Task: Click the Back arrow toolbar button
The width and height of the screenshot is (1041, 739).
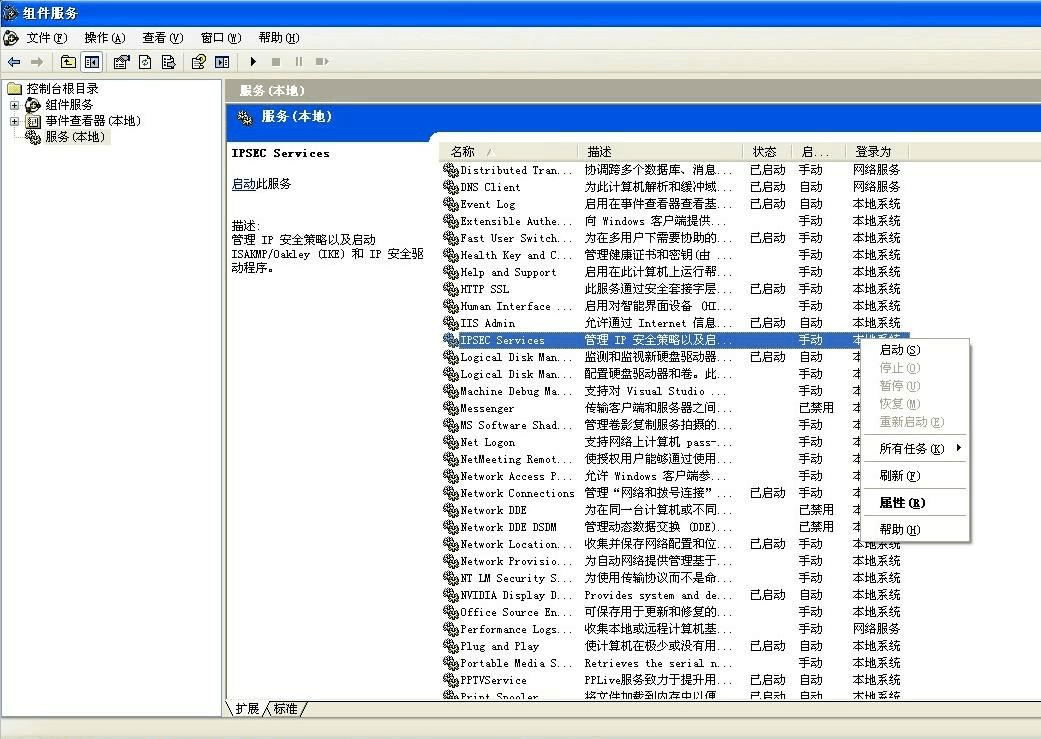Action: [x=14, y=62]
